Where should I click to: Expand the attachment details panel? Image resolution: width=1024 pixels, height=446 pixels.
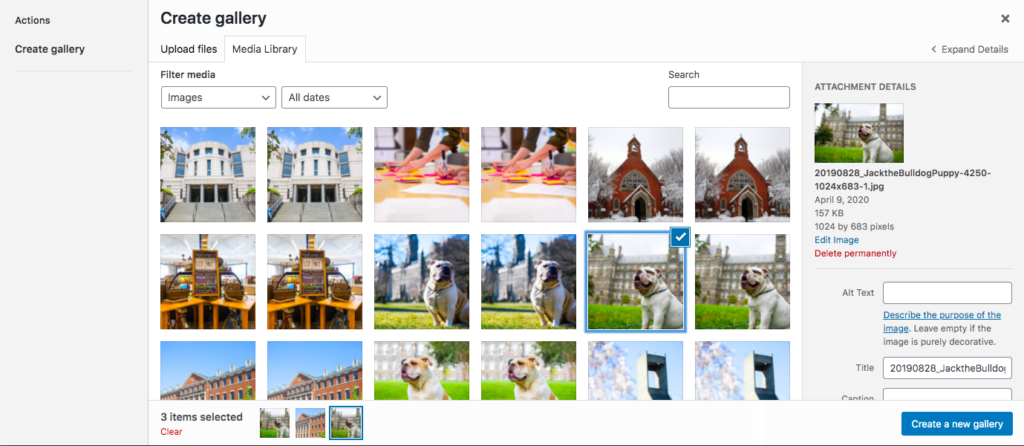969,50
